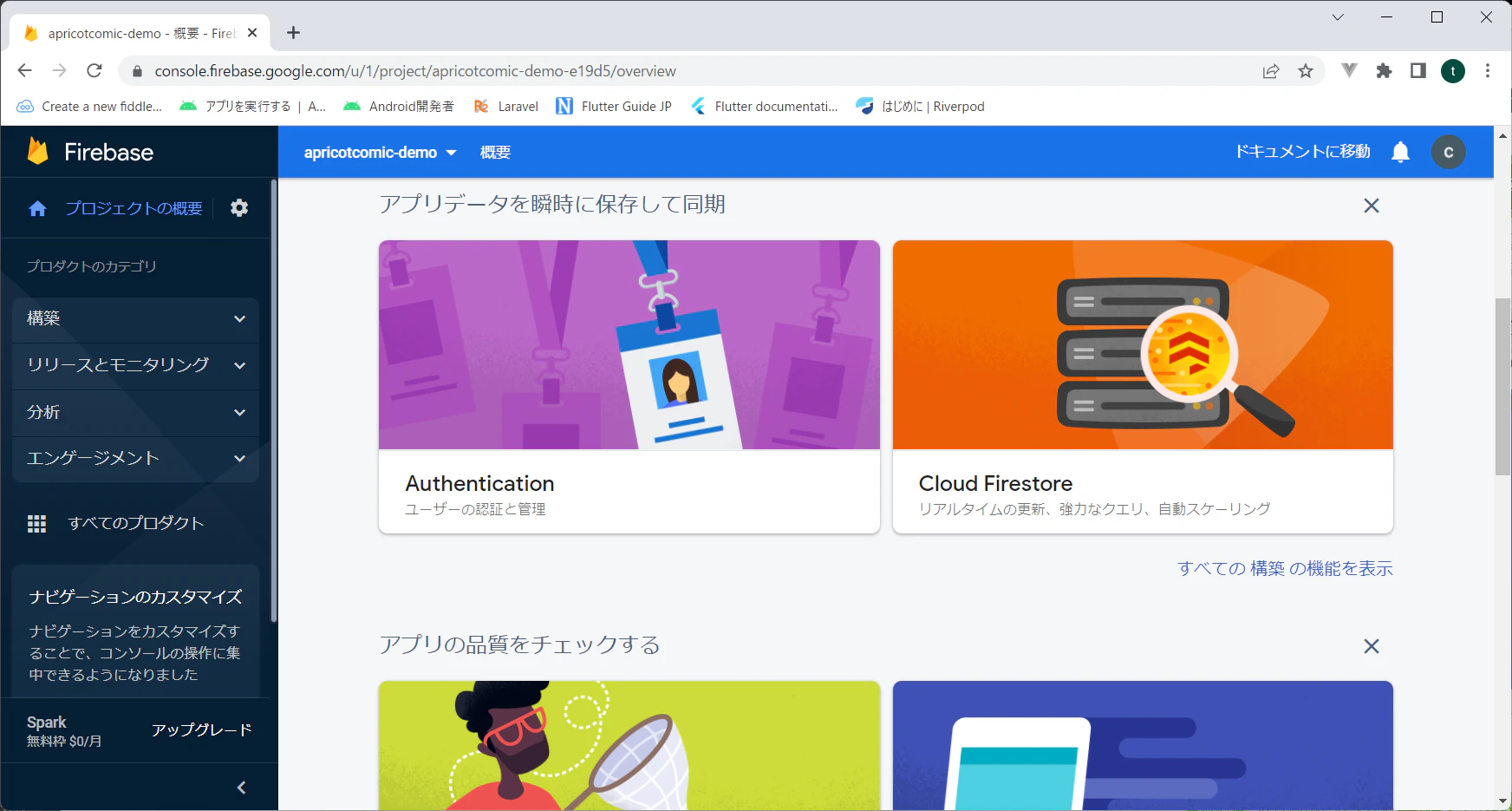Open the apricotcomic-demo project dropdown
1512x811 pixels.
click(x=380, y=153)
